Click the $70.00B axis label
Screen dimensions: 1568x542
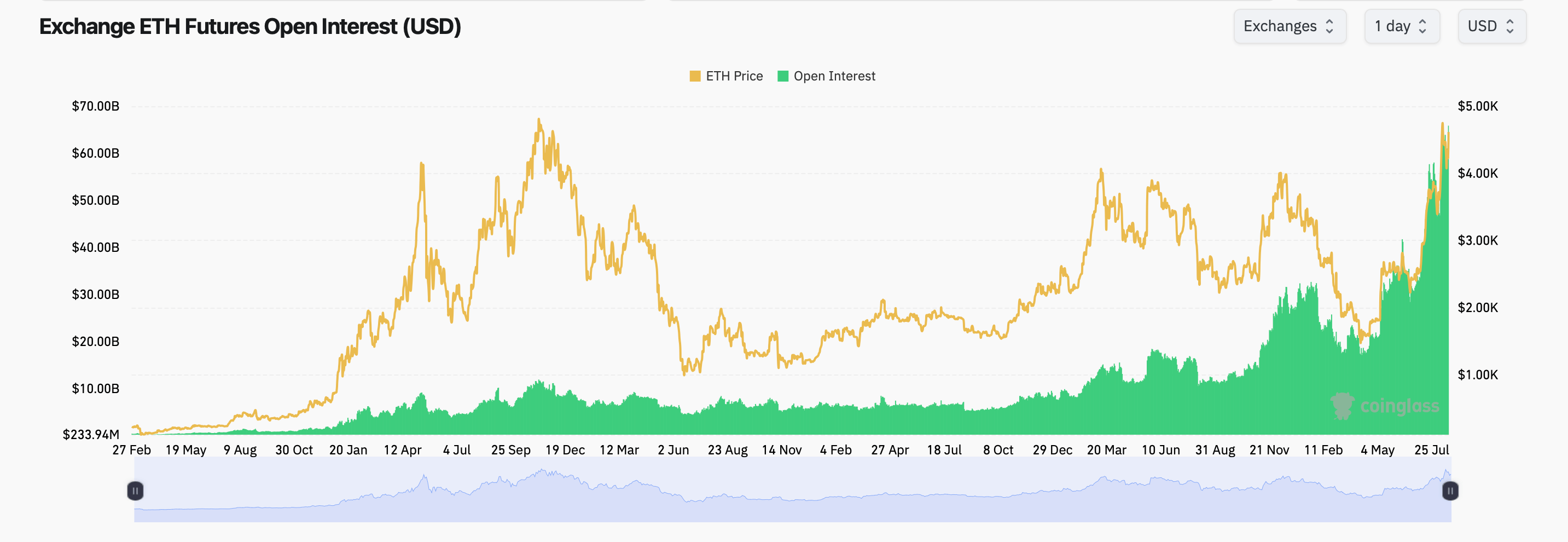click(x=96, y=106)
